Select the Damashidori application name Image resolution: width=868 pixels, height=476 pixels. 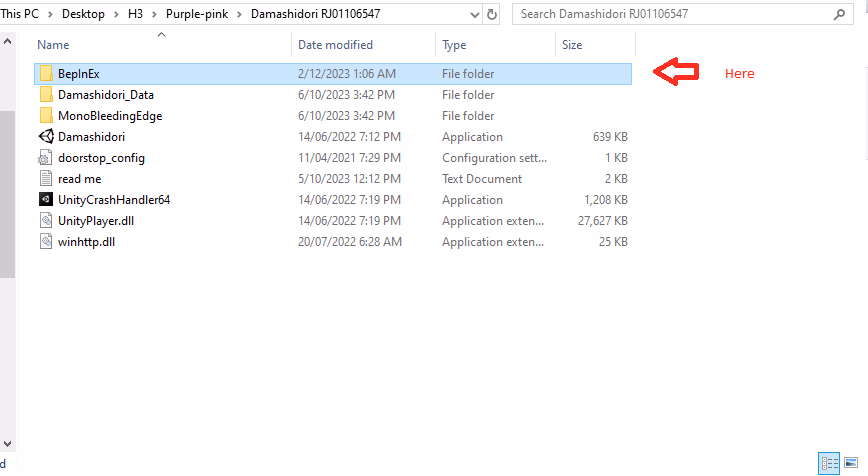[x=91, y=137]
